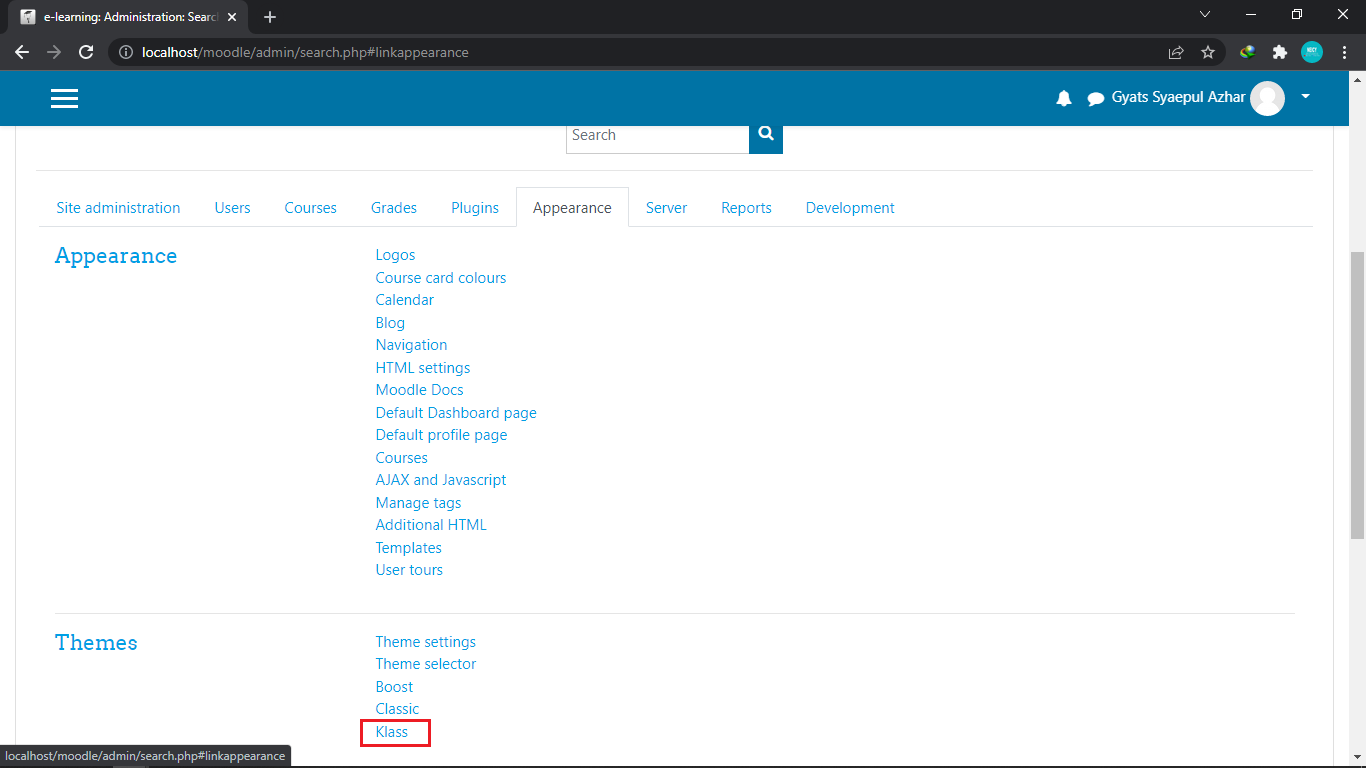Viewport: 1366px width, 768px height.
Task: Reload the page
Action: pos(86,52)
